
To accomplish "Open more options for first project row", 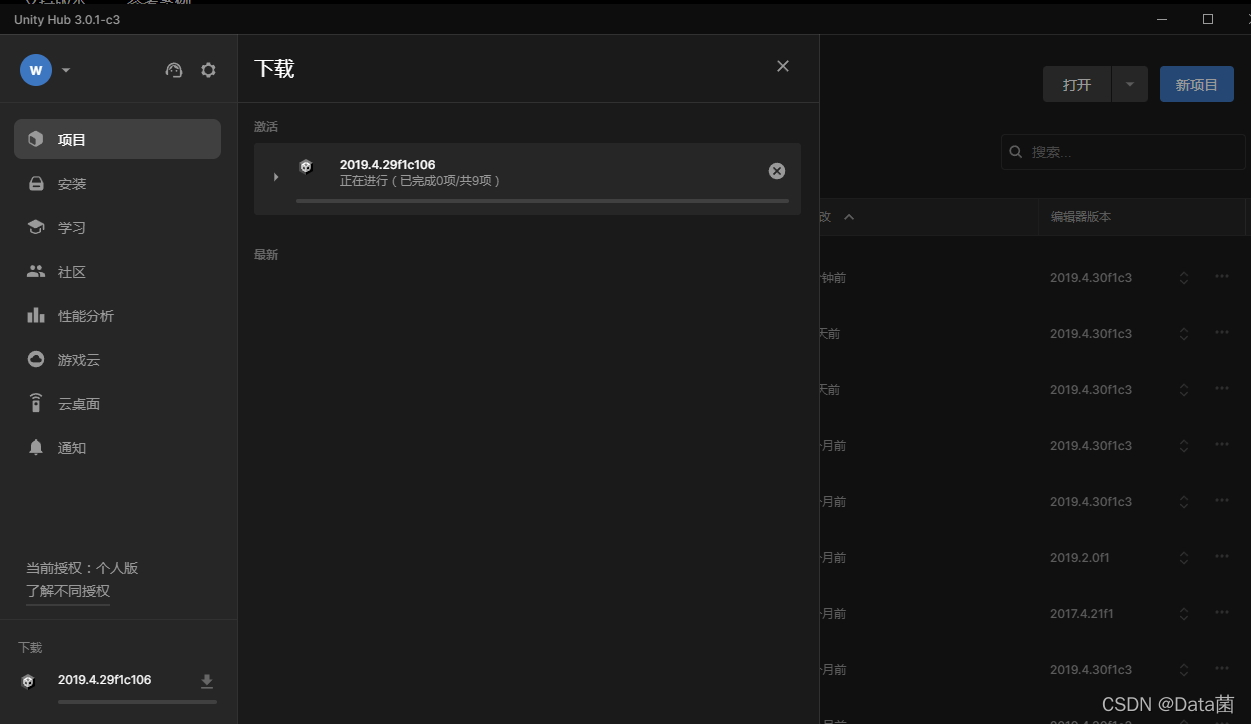I will click(1222, 276).
